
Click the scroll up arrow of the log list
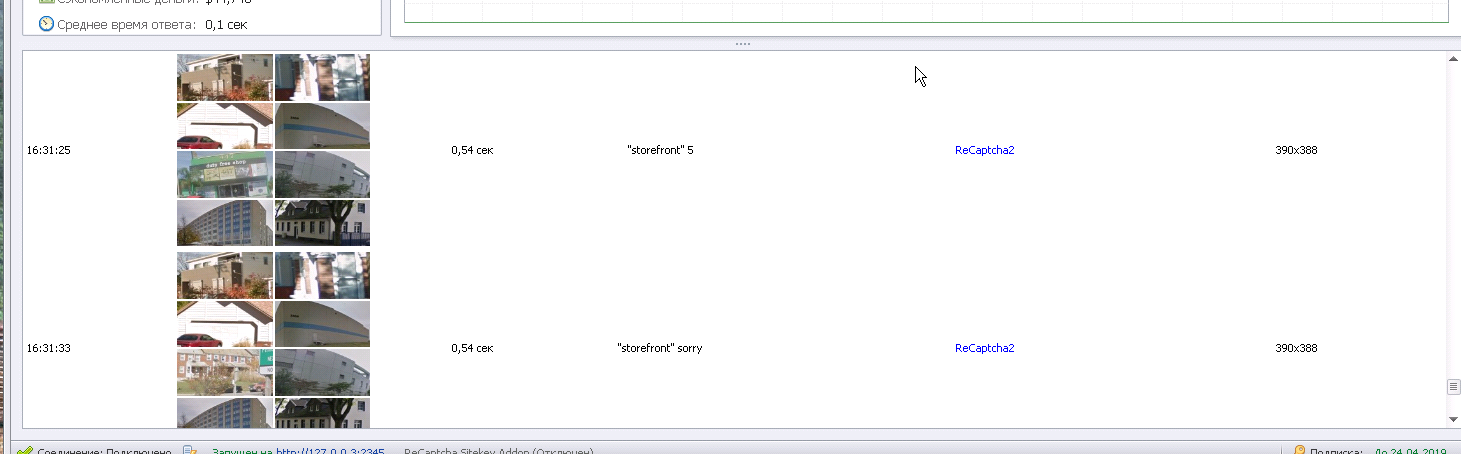point(1454,60)
